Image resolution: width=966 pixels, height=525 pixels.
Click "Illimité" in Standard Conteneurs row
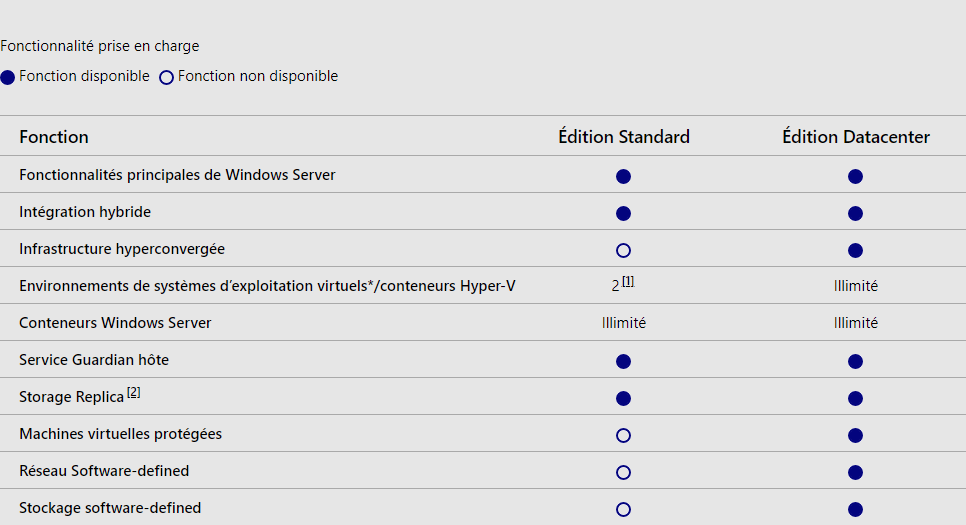point(623,323)
